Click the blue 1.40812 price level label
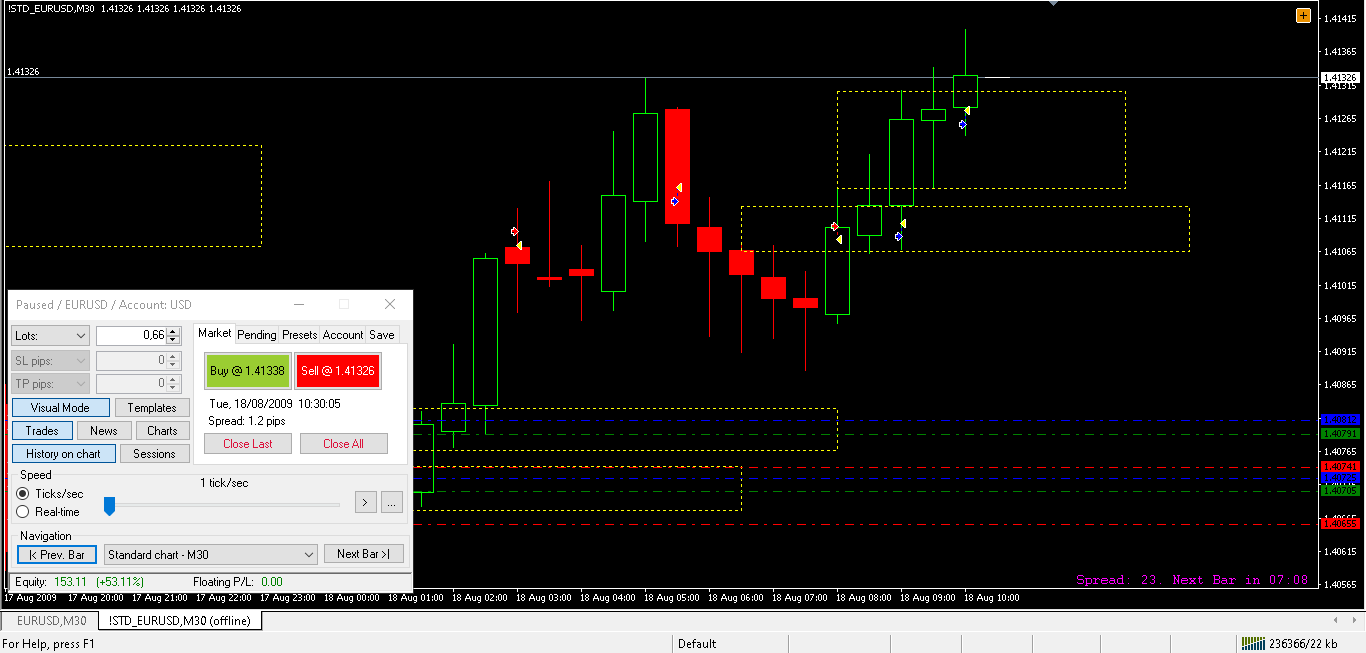This screenshot has height=653, width=1366. click(x=1340, y=420)
